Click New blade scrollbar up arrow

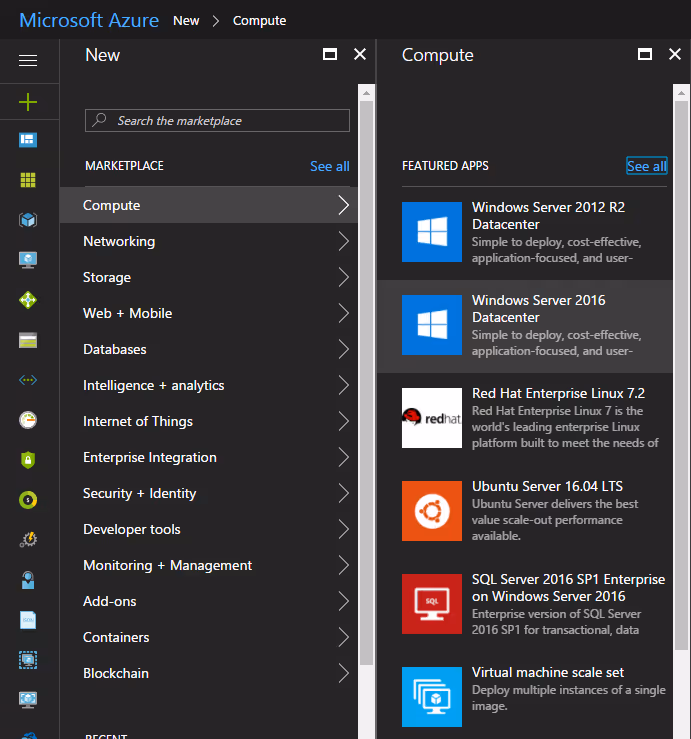(x=366, y=93)
